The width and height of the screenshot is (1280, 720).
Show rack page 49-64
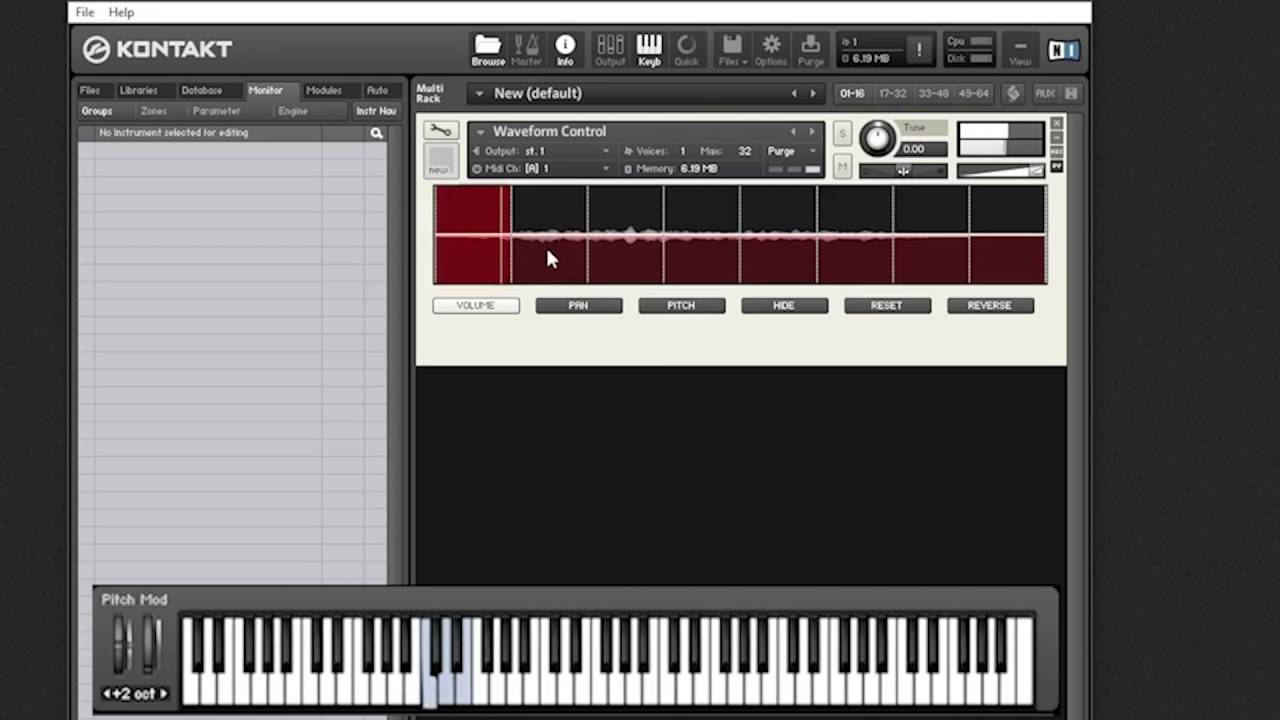coord(974,93)
